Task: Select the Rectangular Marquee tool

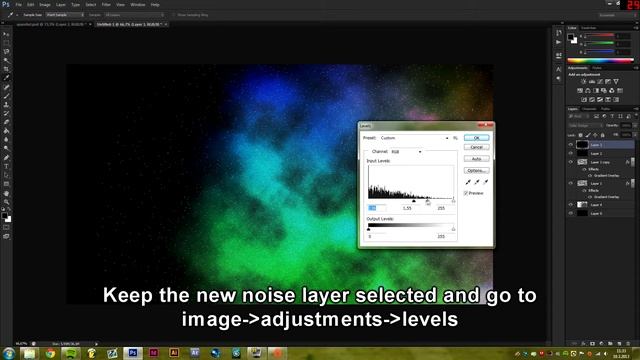Action: point(6,43)
